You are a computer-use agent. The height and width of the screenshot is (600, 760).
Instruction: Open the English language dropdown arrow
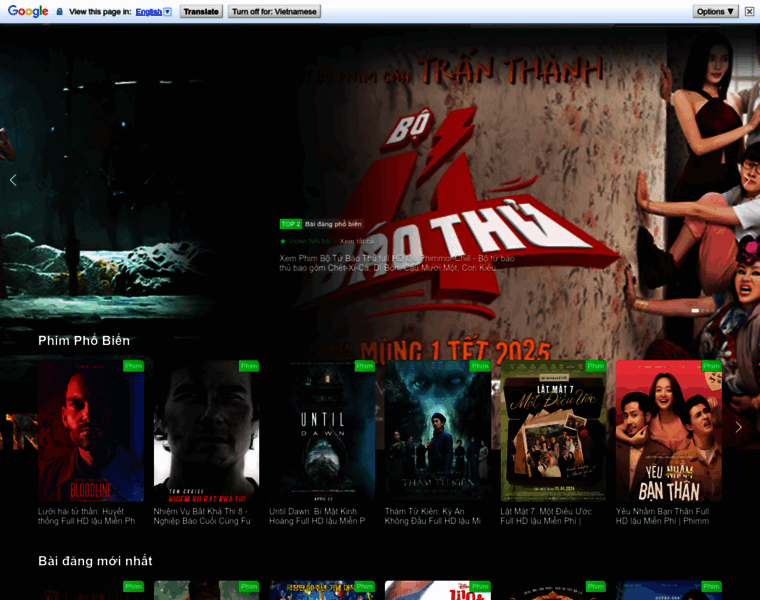tap(168, 12)
